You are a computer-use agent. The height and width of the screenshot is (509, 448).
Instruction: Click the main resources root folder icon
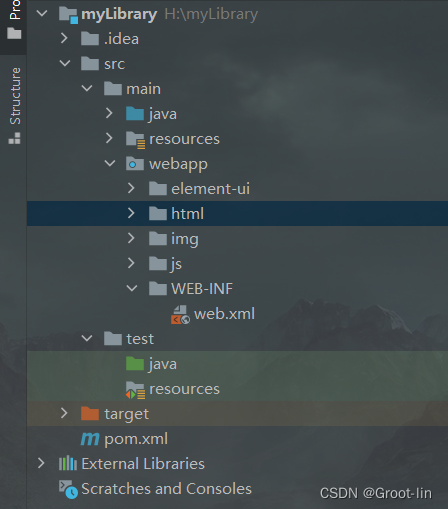pos(135,140)
